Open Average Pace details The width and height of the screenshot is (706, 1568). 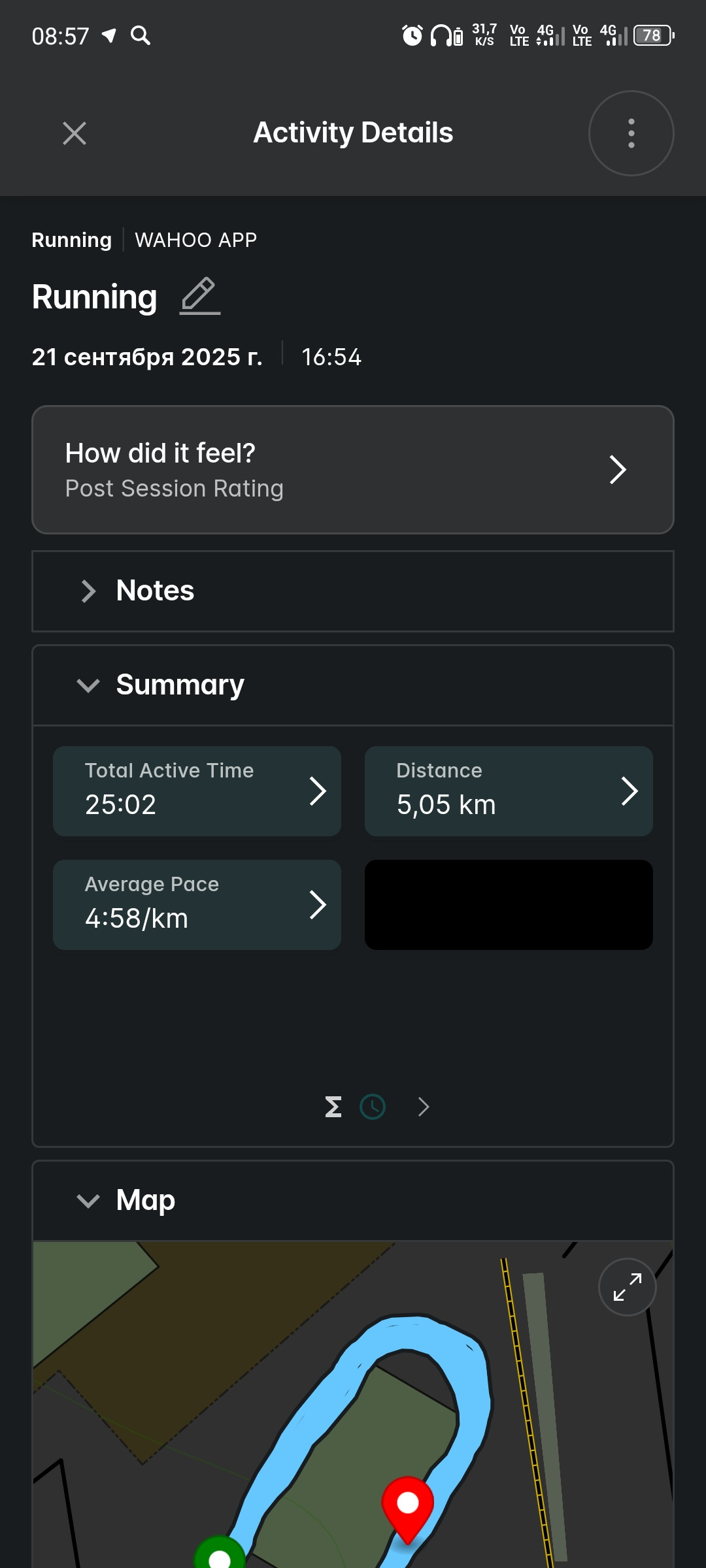point(197,905)
